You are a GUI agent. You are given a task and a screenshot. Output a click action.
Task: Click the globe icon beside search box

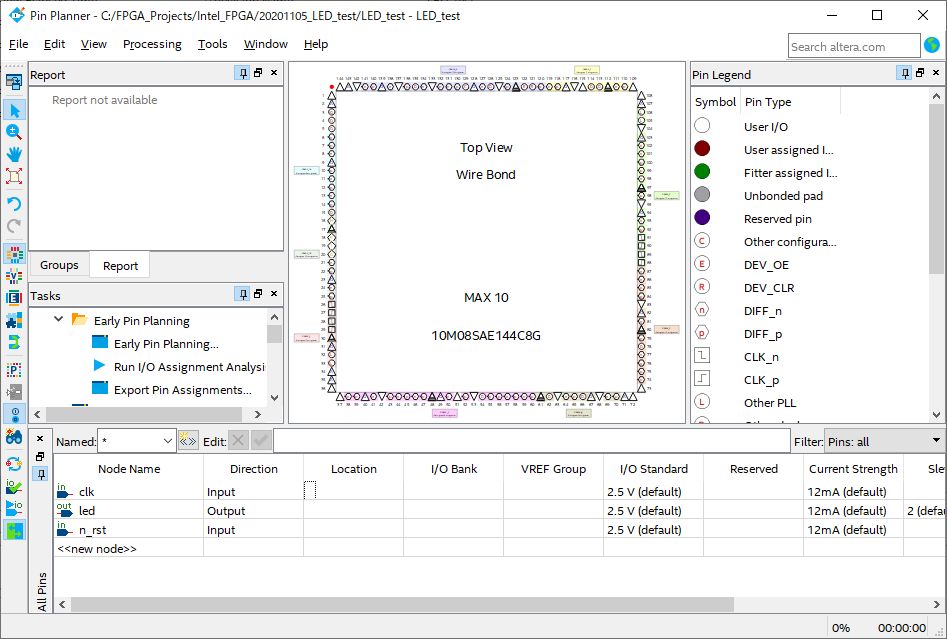pyautogui.click(x=932, y=45)
